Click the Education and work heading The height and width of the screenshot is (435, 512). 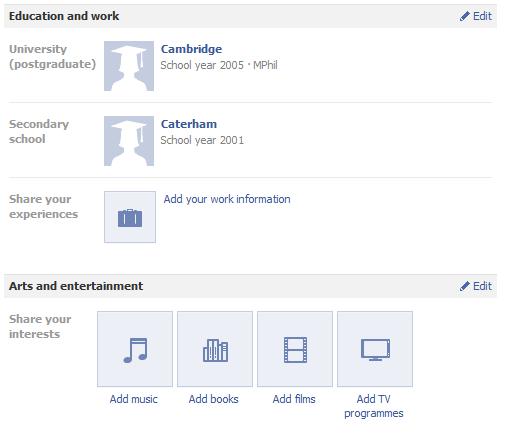click(64, 16)
